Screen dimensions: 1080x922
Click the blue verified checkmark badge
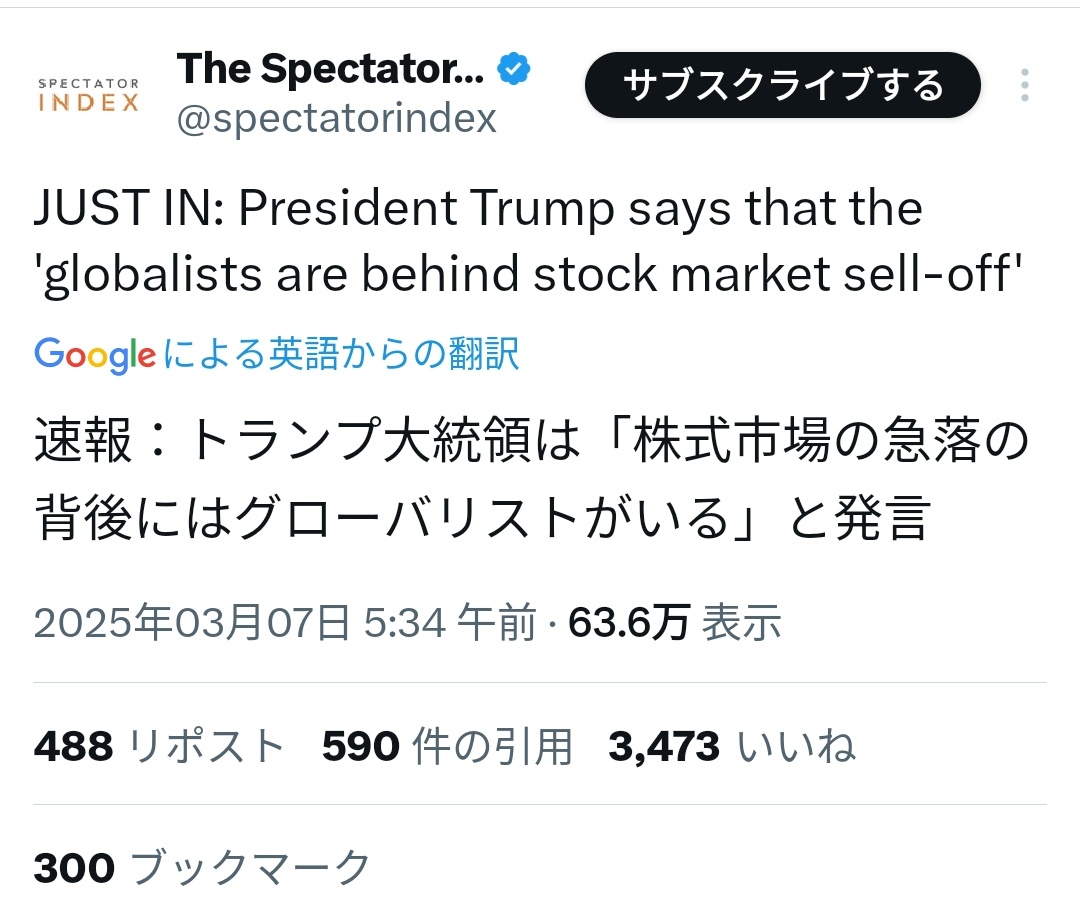coord(513,71)
